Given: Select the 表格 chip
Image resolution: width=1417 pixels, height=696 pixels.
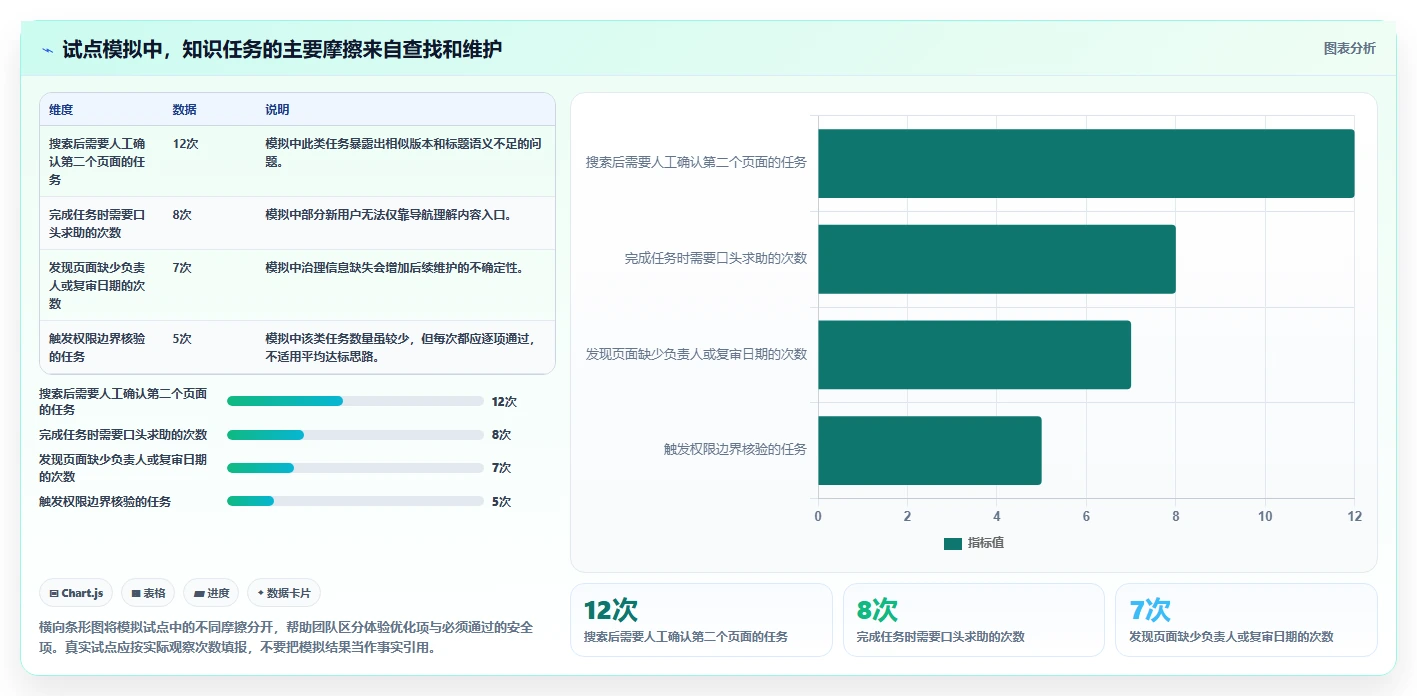Looking at the screenshot, I should (148, 593).
